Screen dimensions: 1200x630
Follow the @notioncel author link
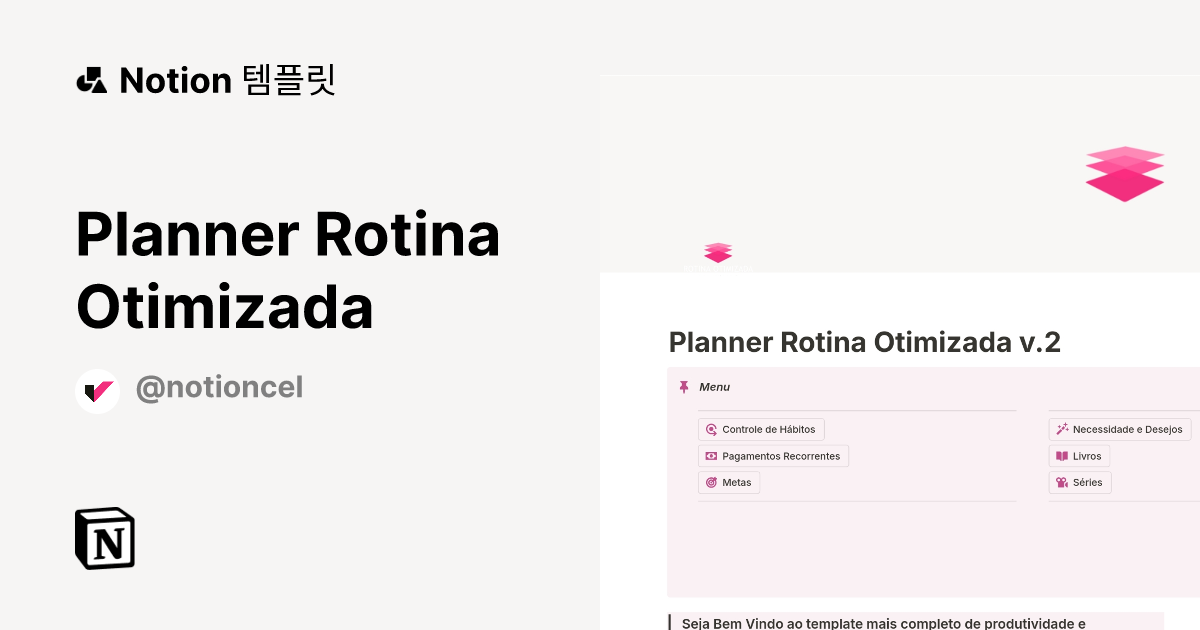(x=219, y=387)
